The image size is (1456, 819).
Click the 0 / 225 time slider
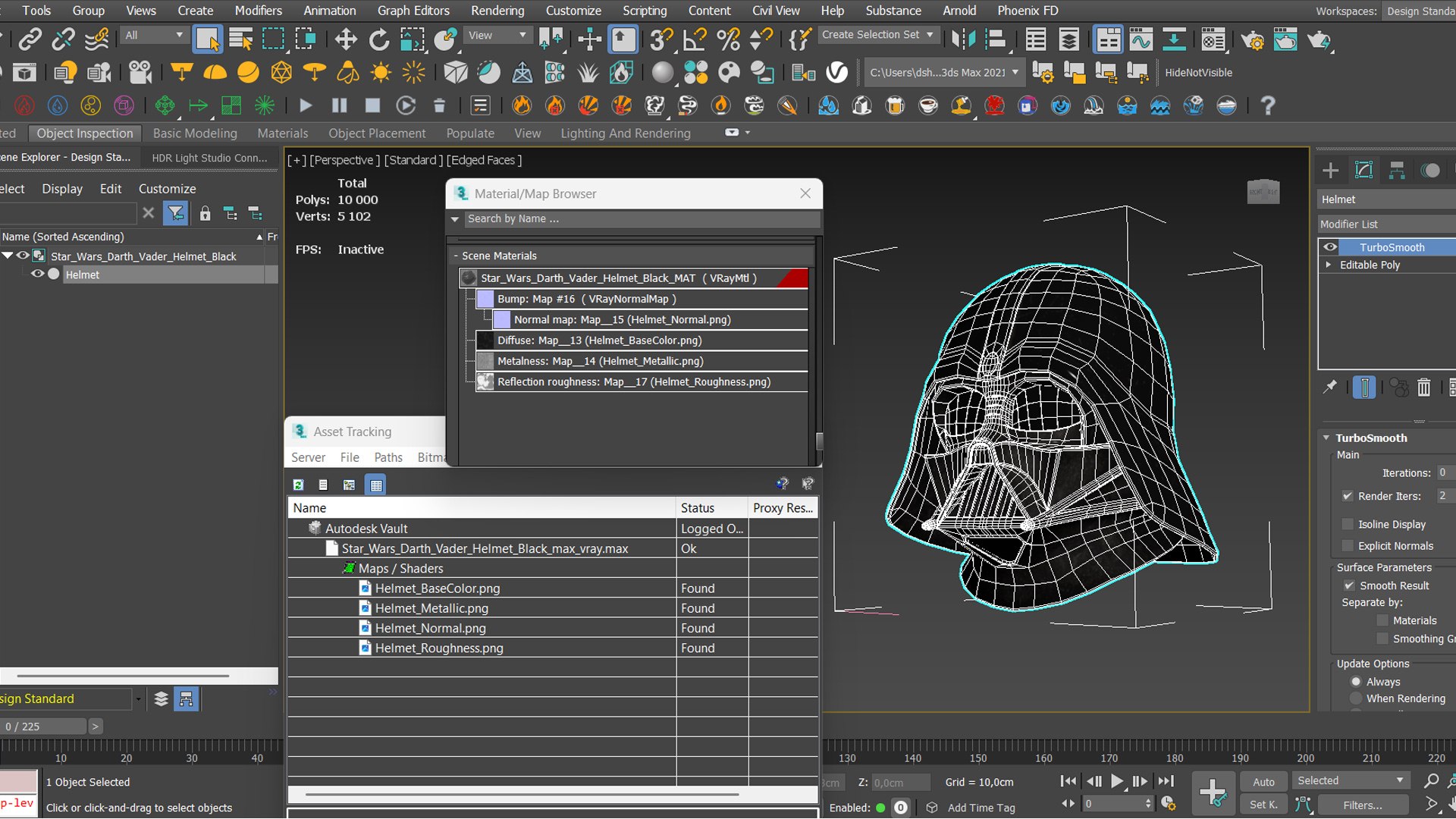pyautogui.click(x=42, y=726)
